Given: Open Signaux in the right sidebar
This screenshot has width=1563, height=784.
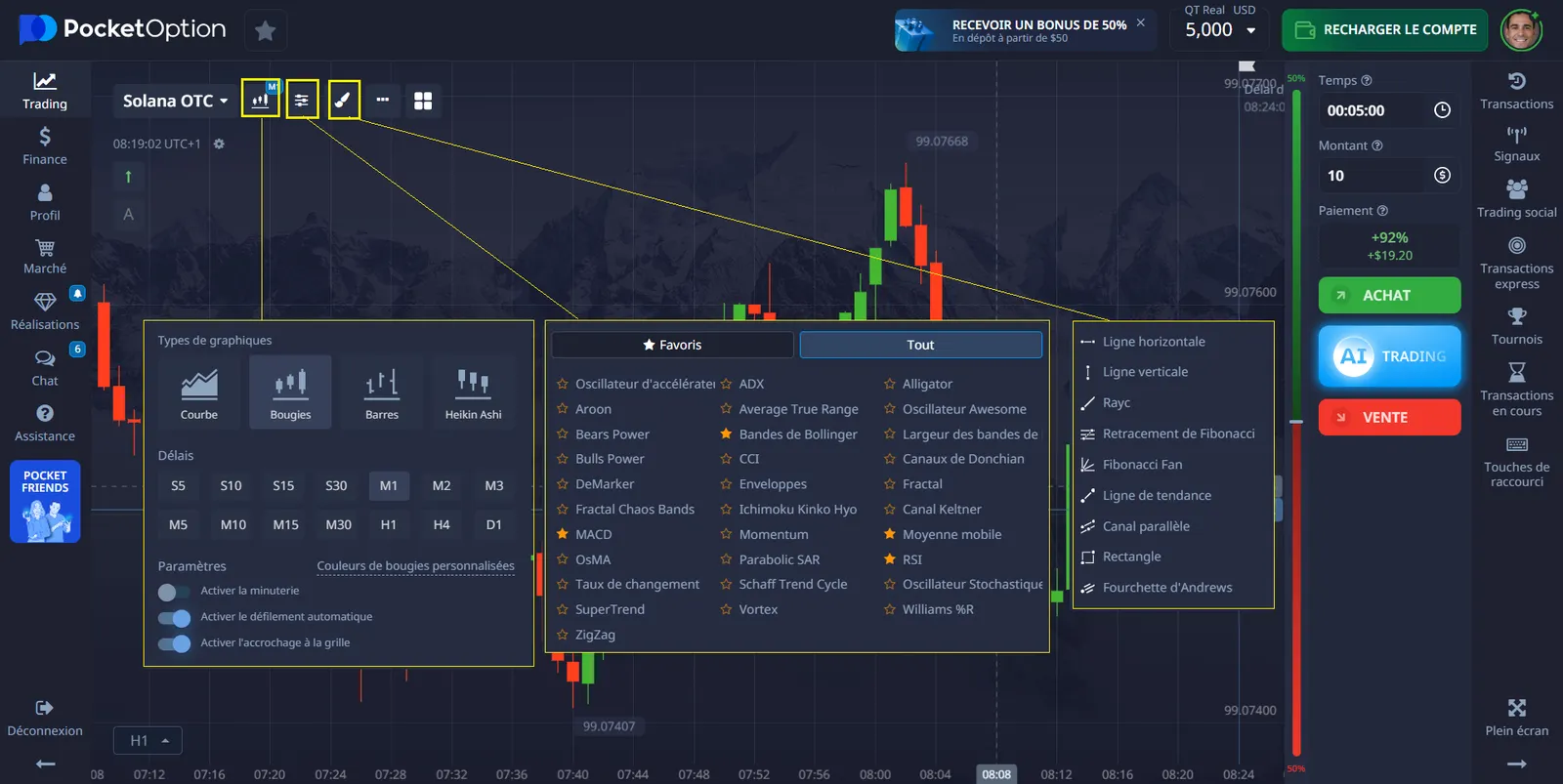Looking at the screenshot, I should pos(1516,144).
